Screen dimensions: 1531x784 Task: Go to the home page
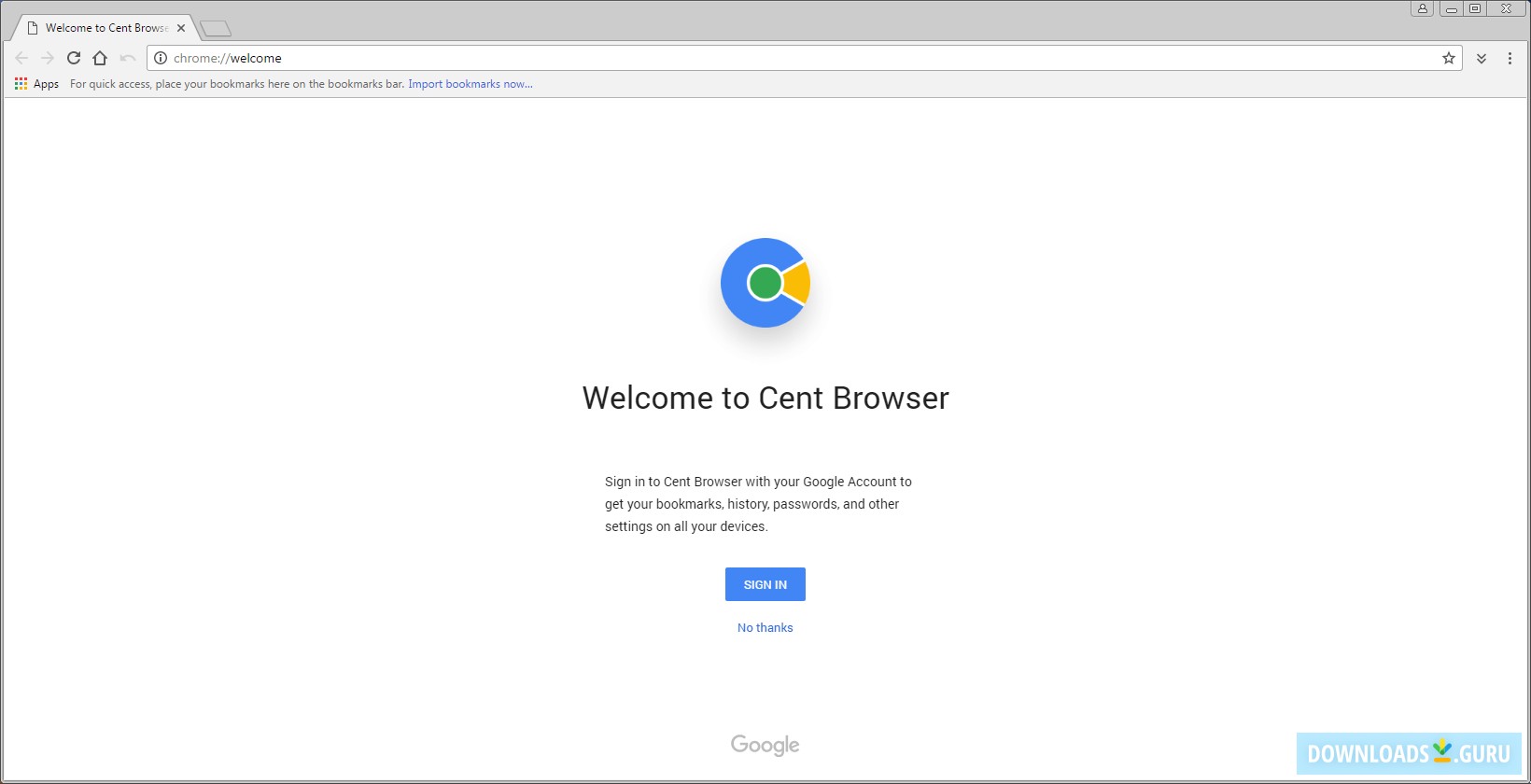point(100,58)
